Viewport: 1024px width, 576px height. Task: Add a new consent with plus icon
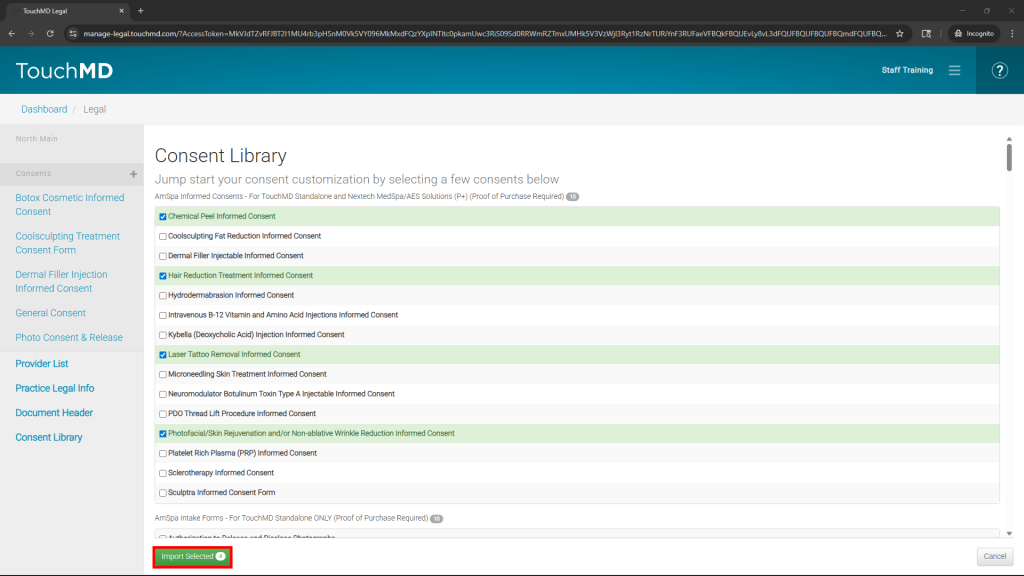[133, 174]
